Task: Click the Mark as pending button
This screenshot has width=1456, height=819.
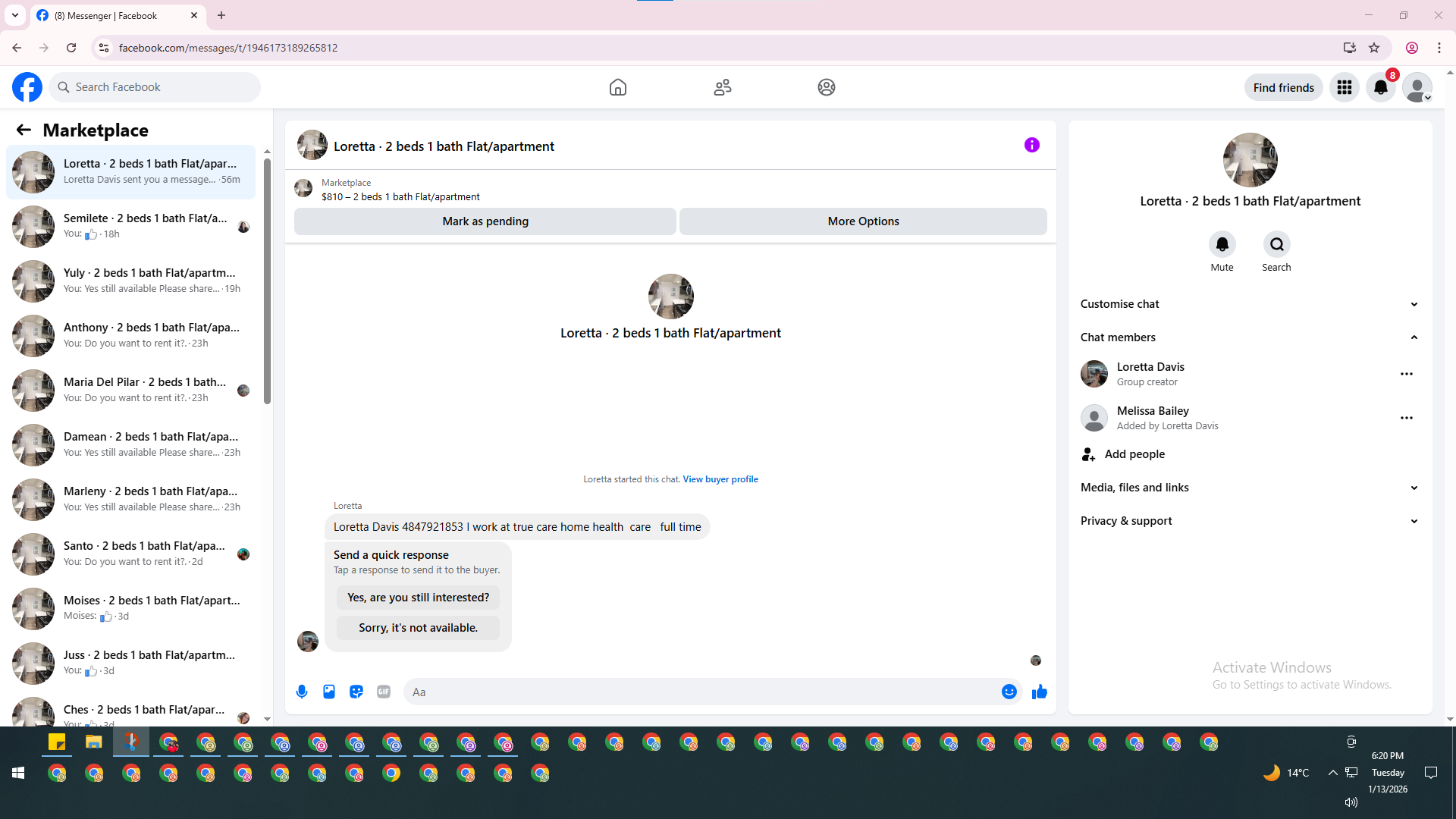Action: tap(485, 221)
